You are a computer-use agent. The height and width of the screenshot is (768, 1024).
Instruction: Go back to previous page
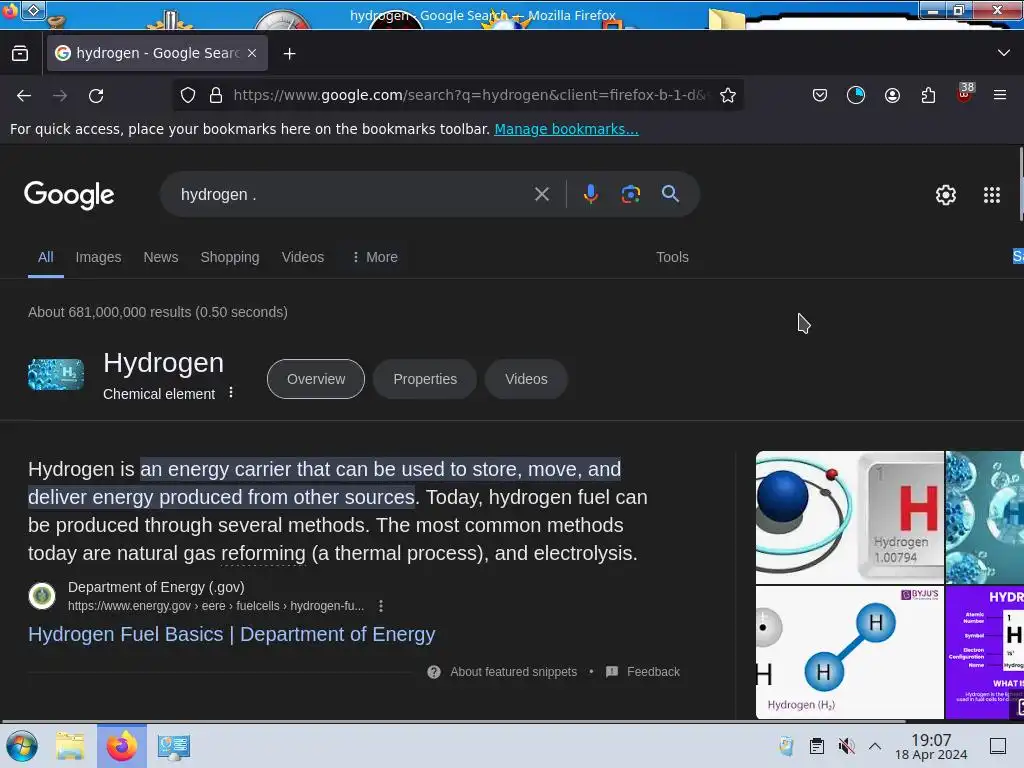tap(24, 95)
